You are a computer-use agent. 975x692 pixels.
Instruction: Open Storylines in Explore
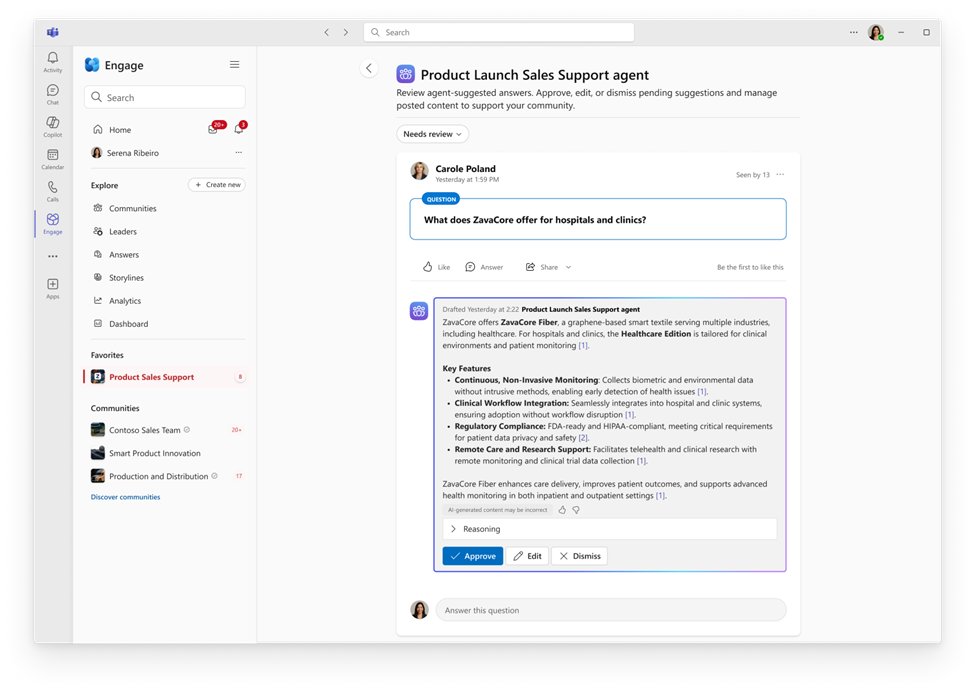pos(126,277)
